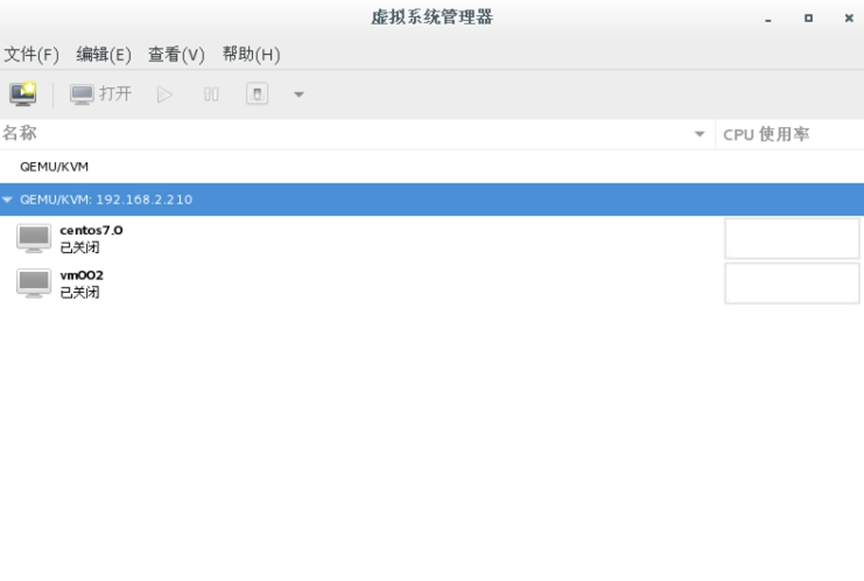Open the 文件(F) menu

31,54
